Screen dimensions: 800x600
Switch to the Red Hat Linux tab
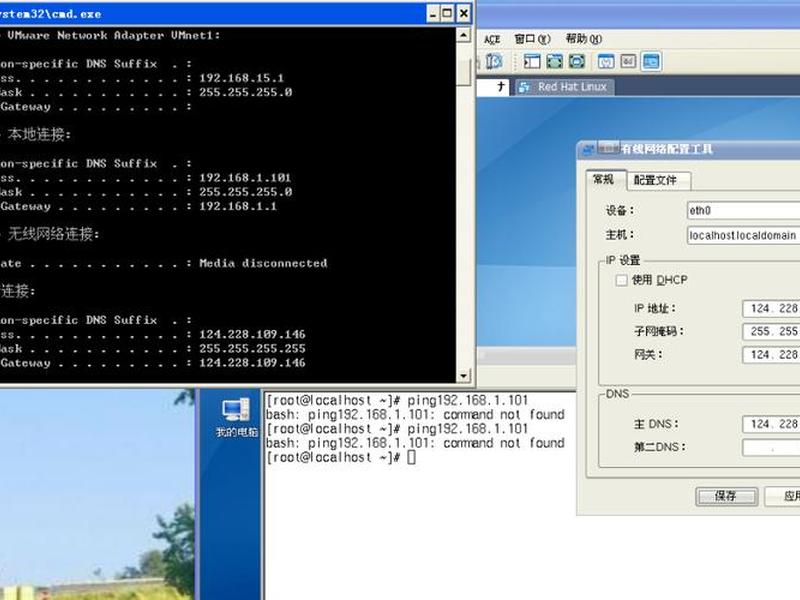coord(564,87)
